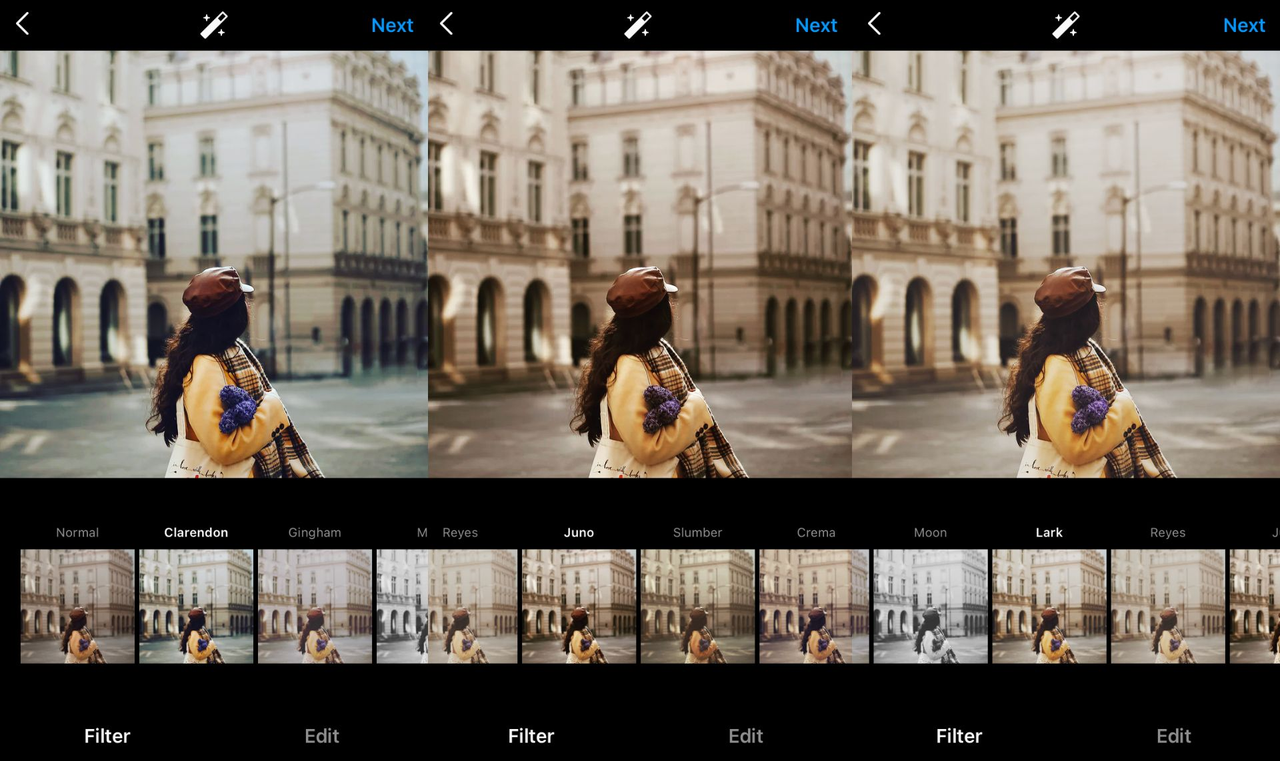Tap the Lux magic wand on the right screen
1280x761 pixels.
(x=1068, y=24)
